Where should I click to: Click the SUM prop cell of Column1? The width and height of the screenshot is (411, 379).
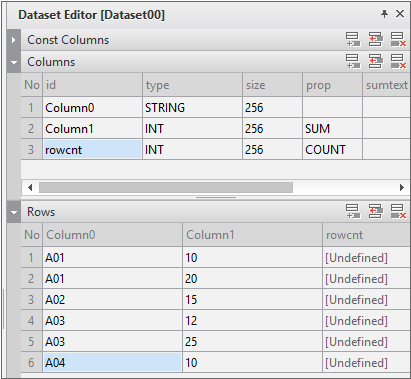(x=332, y=129)
